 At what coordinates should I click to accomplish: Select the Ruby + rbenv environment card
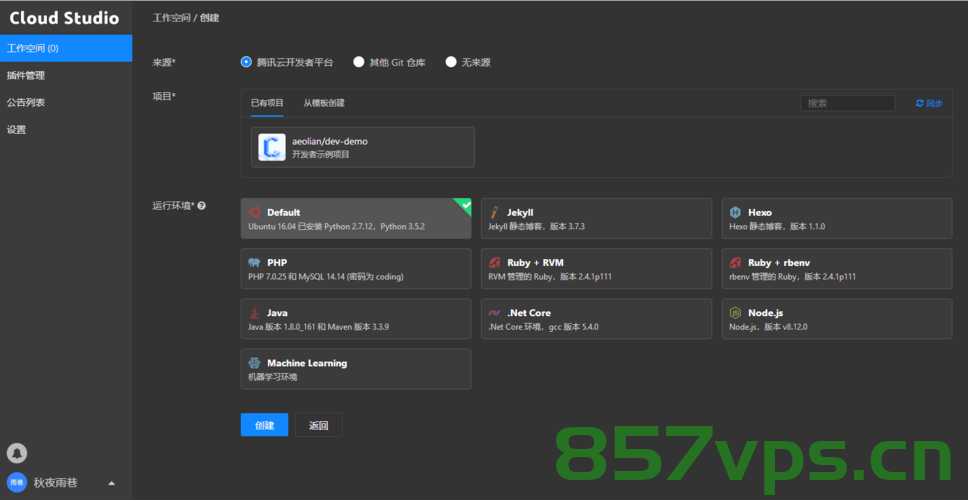point(837,269)
